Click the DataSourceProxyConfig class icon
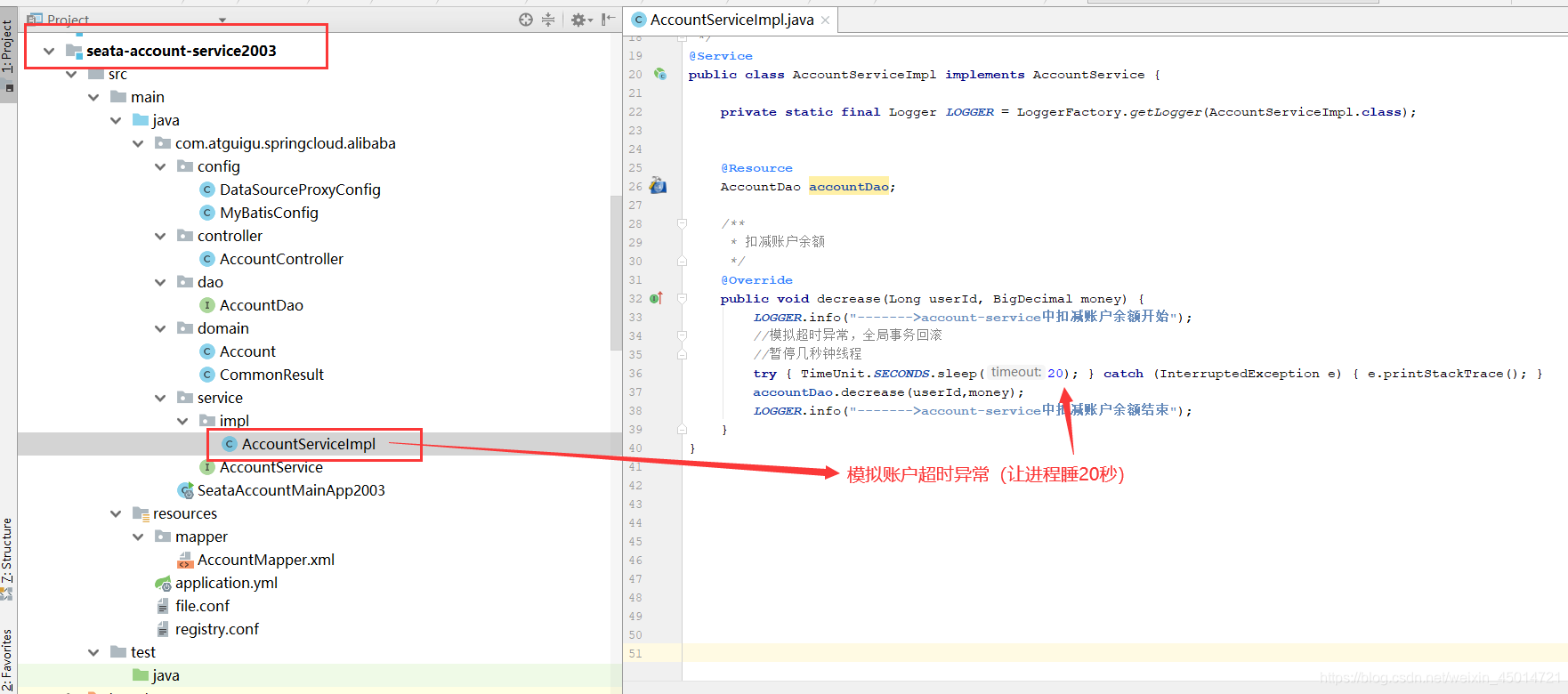The width and height of the screenshot is (1568, 694). tap(207, 190)
